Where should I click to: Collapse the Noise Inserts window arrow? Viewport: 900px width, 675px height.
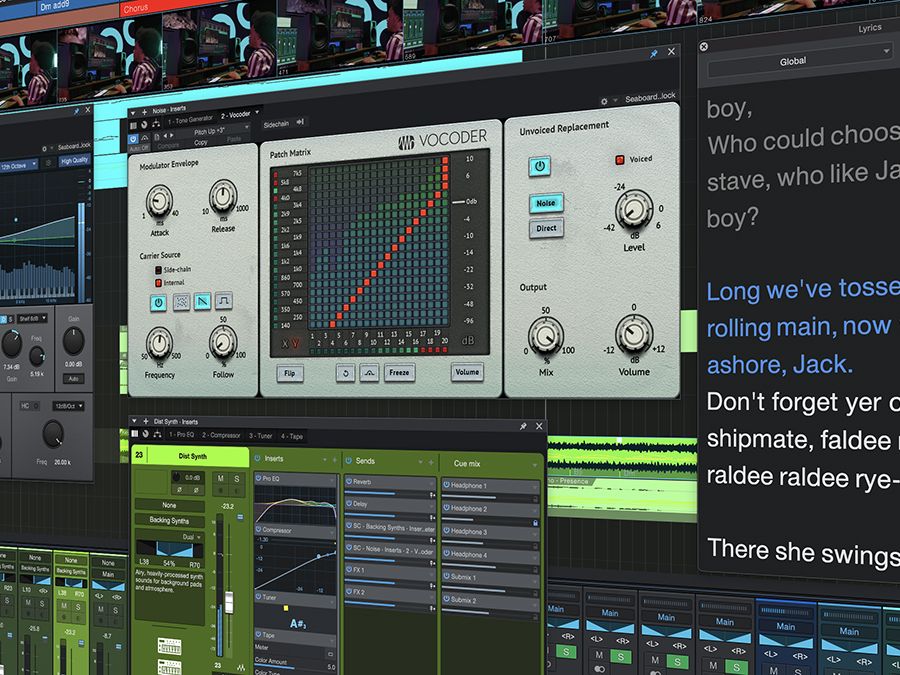[x=133, y=112]
